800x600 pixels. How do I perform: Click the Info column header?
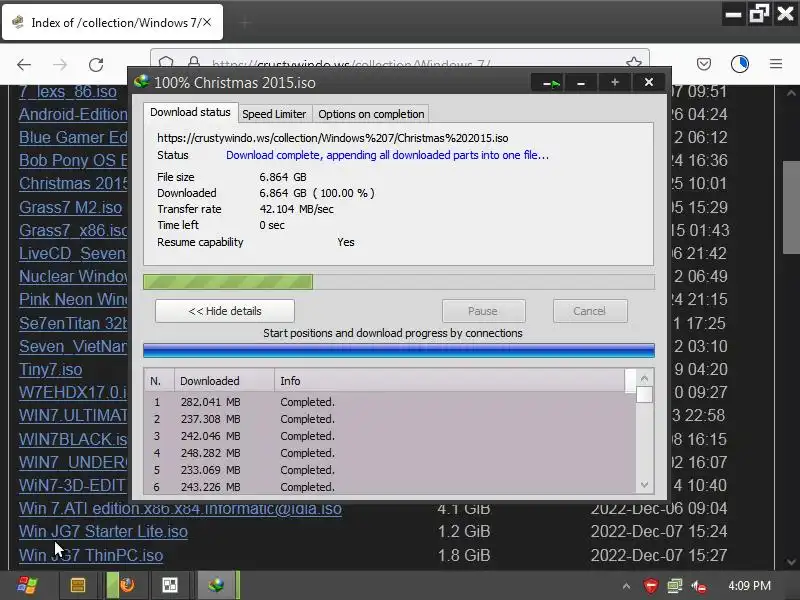click(x=449, y=381)
